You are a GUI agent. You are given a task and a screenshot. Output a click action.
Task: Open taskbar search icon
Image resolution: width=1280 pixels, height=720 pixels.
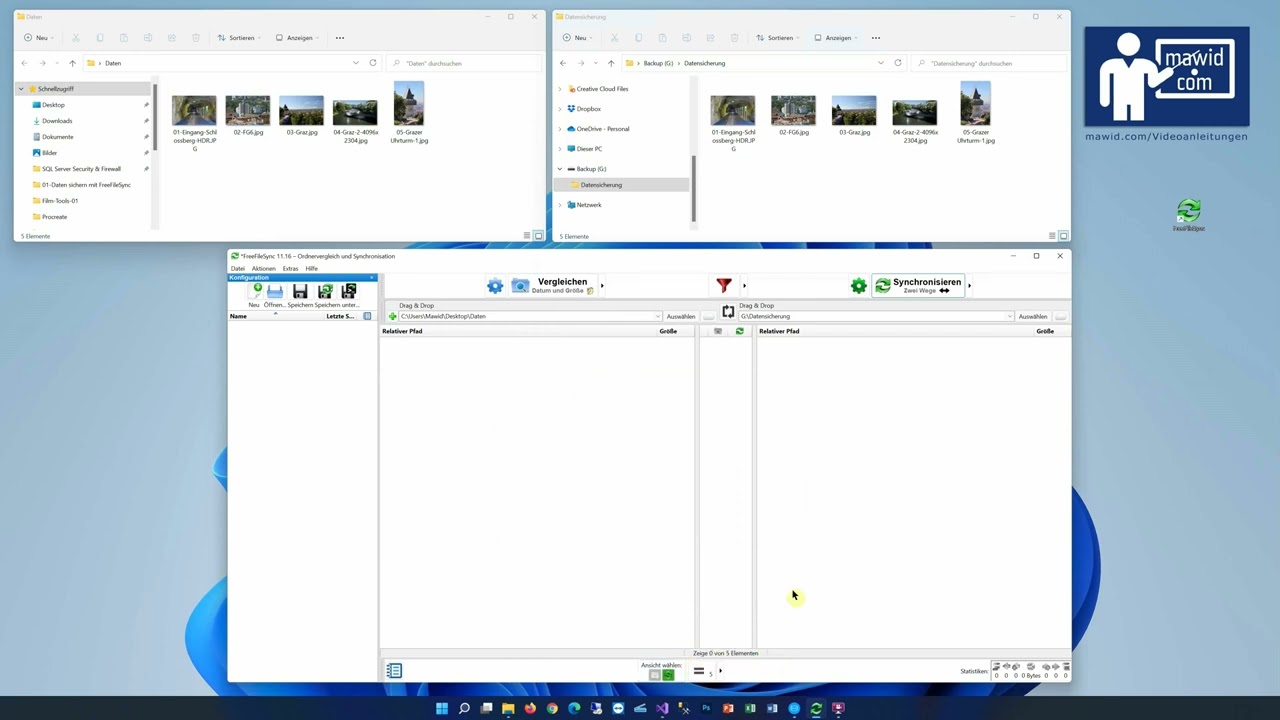(464, 708)
